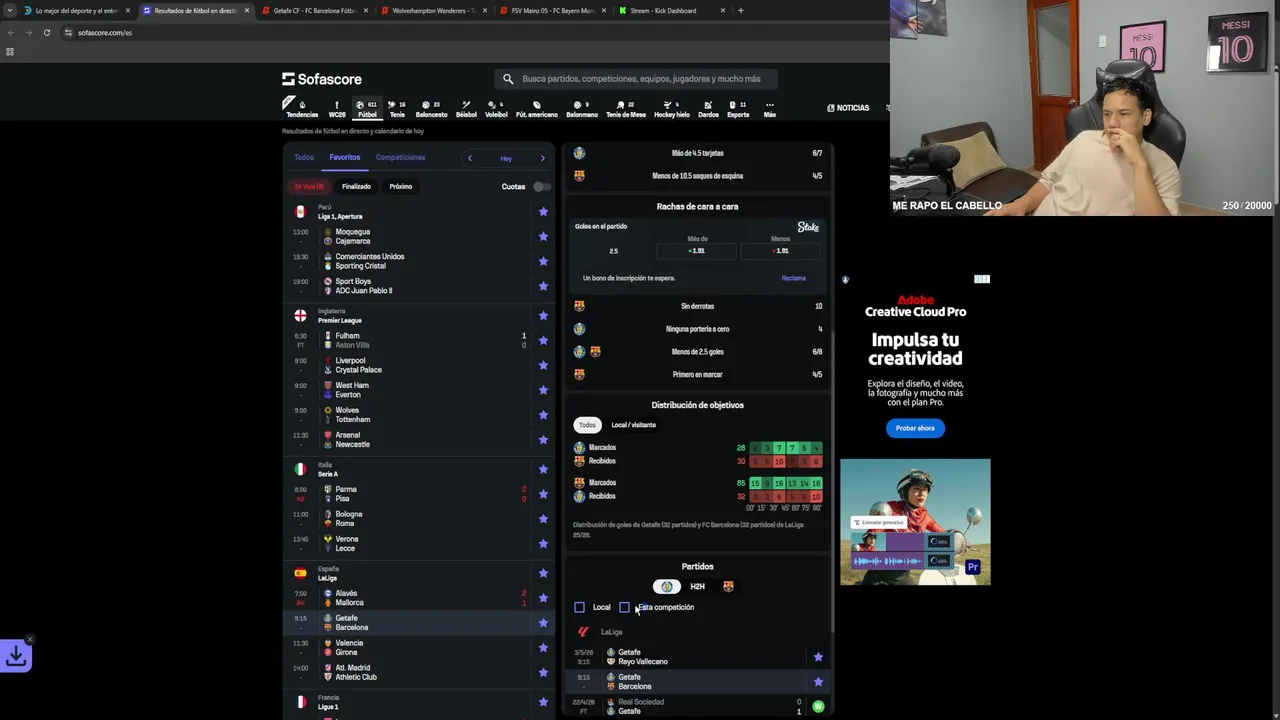1280x720 pixels.
Task: Toggle favorite star for Moquegua vs Cajamarca
Action: 543,236
